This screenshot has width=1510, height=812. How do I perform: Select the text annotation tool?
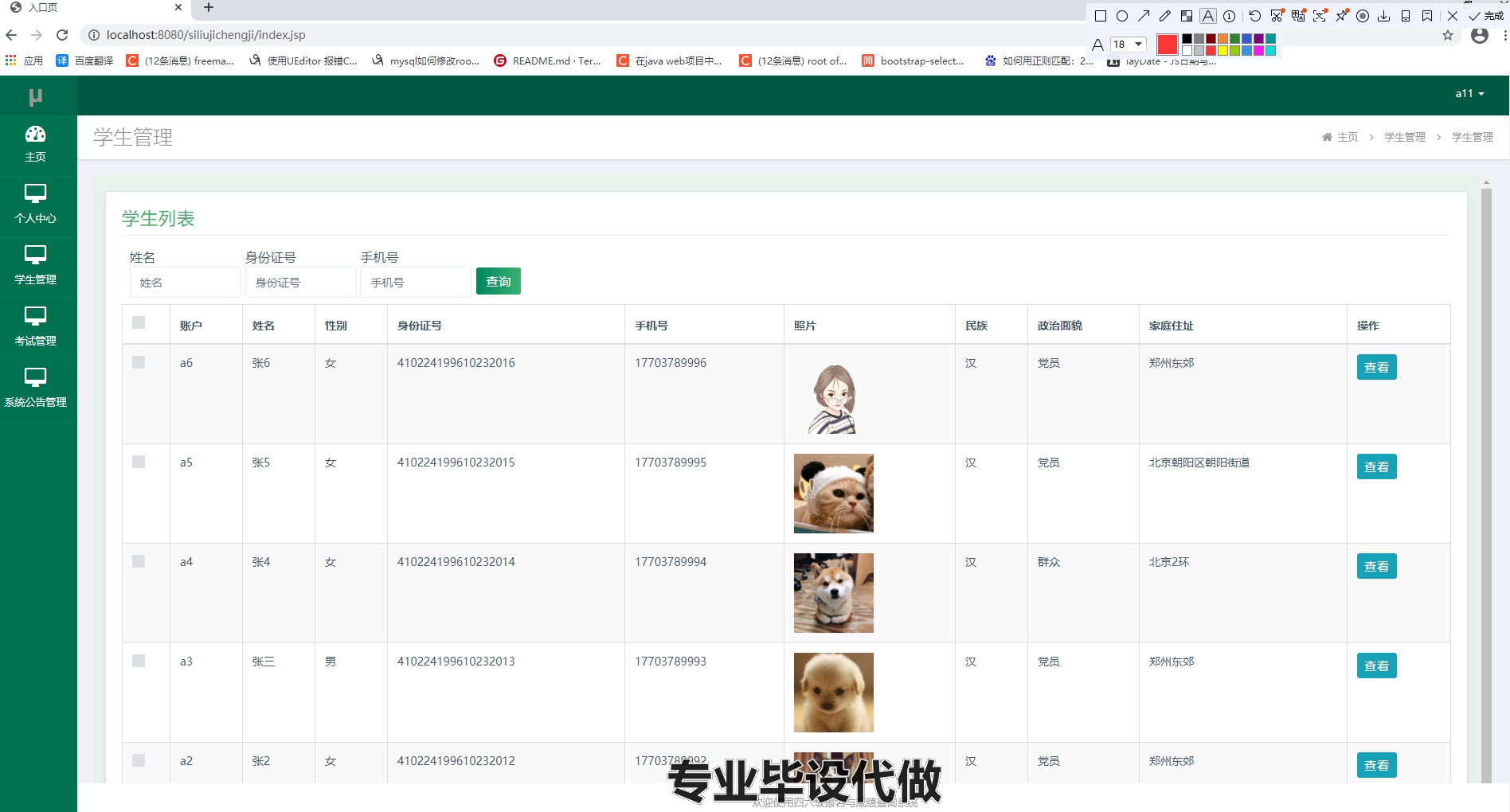(1208, 16)
